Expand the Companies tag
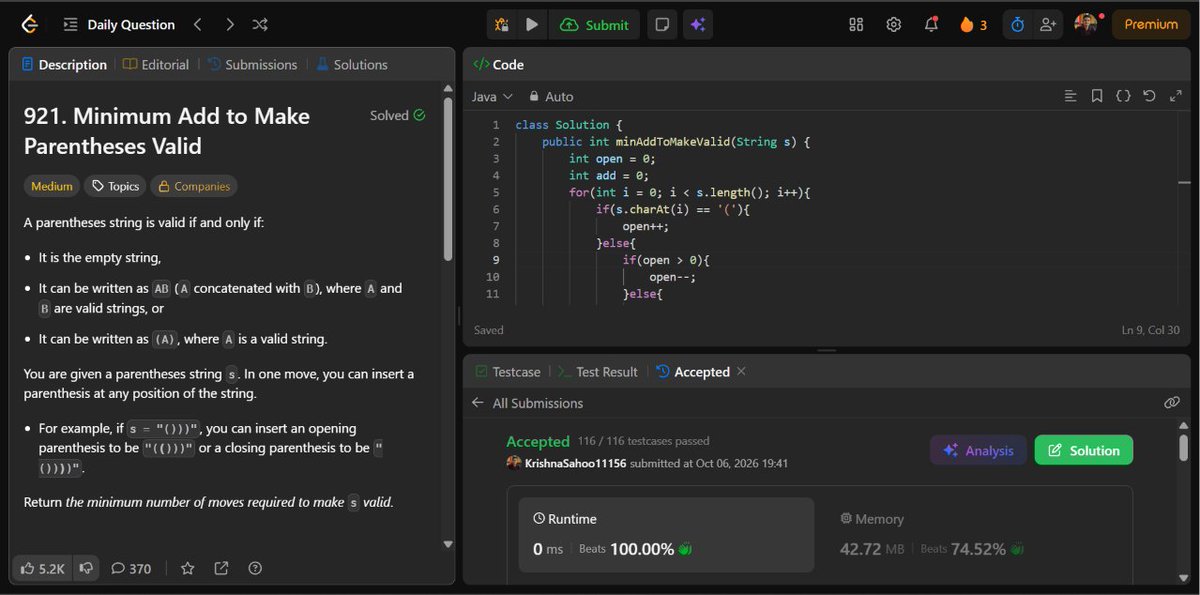This screenshot has width=1200, height=595. click(194, 186)
